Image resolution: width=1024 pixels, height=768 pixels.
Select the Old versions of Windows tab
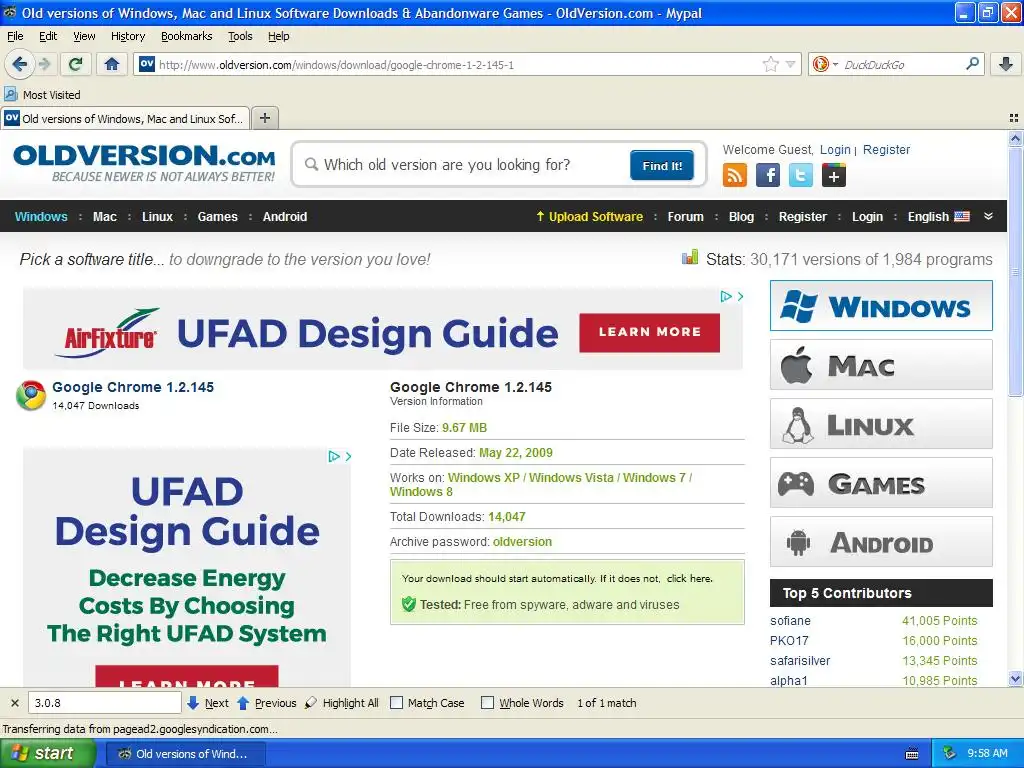[125, 118]
